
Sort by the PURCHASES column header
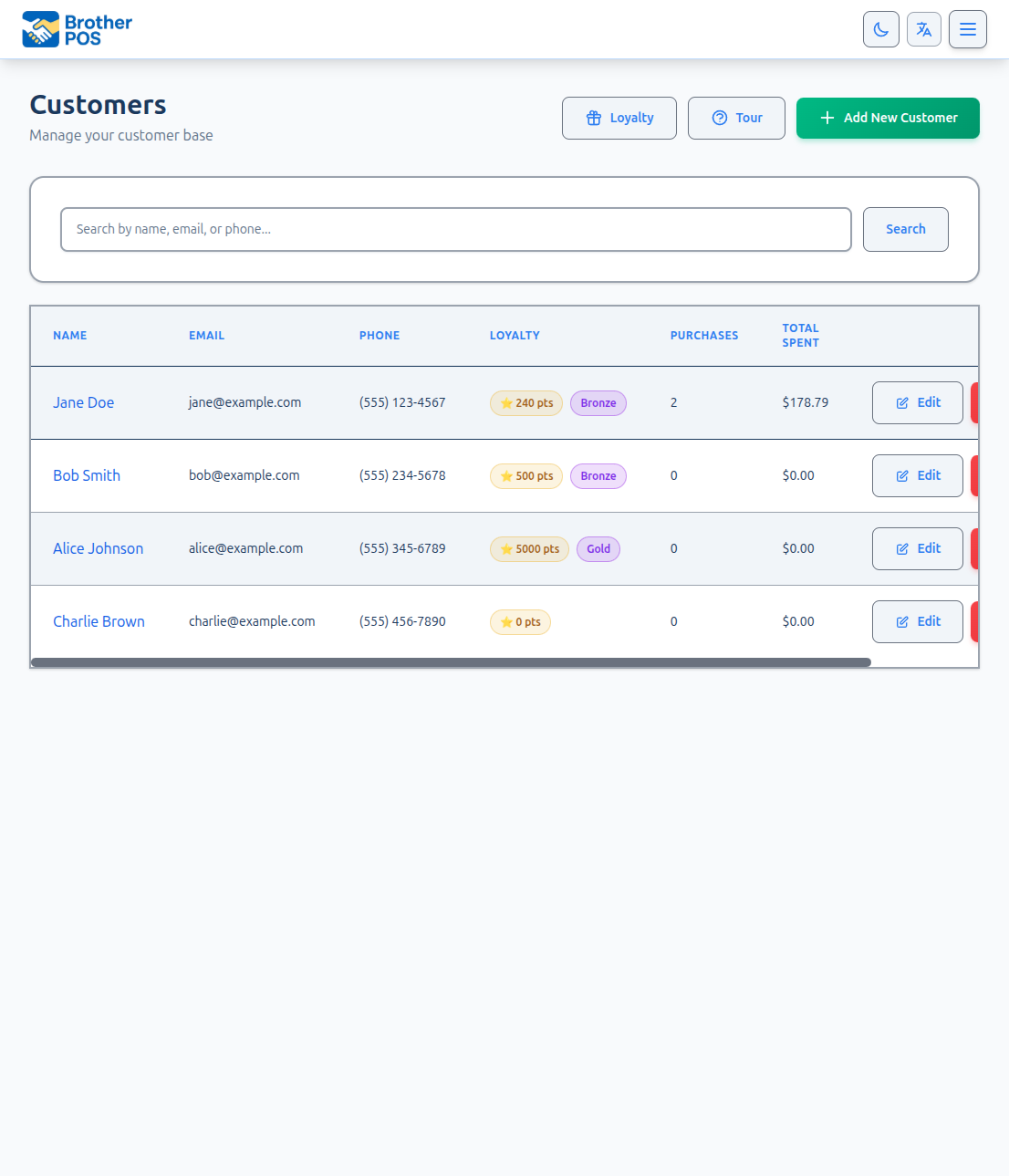[x=704, y=335]
